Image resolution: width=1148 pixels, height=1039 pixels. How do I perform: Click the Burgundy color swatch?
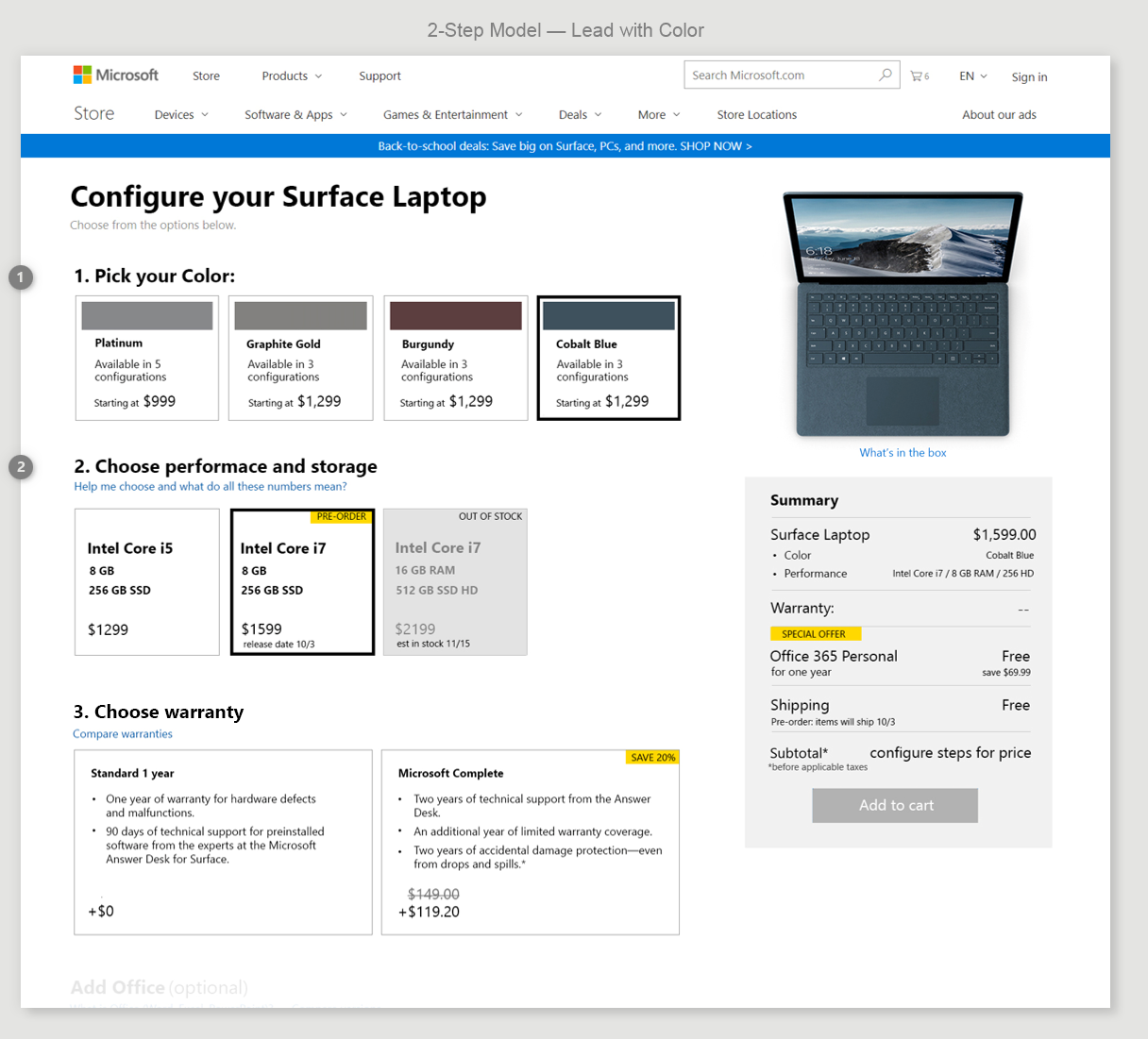tap(456, 315)
